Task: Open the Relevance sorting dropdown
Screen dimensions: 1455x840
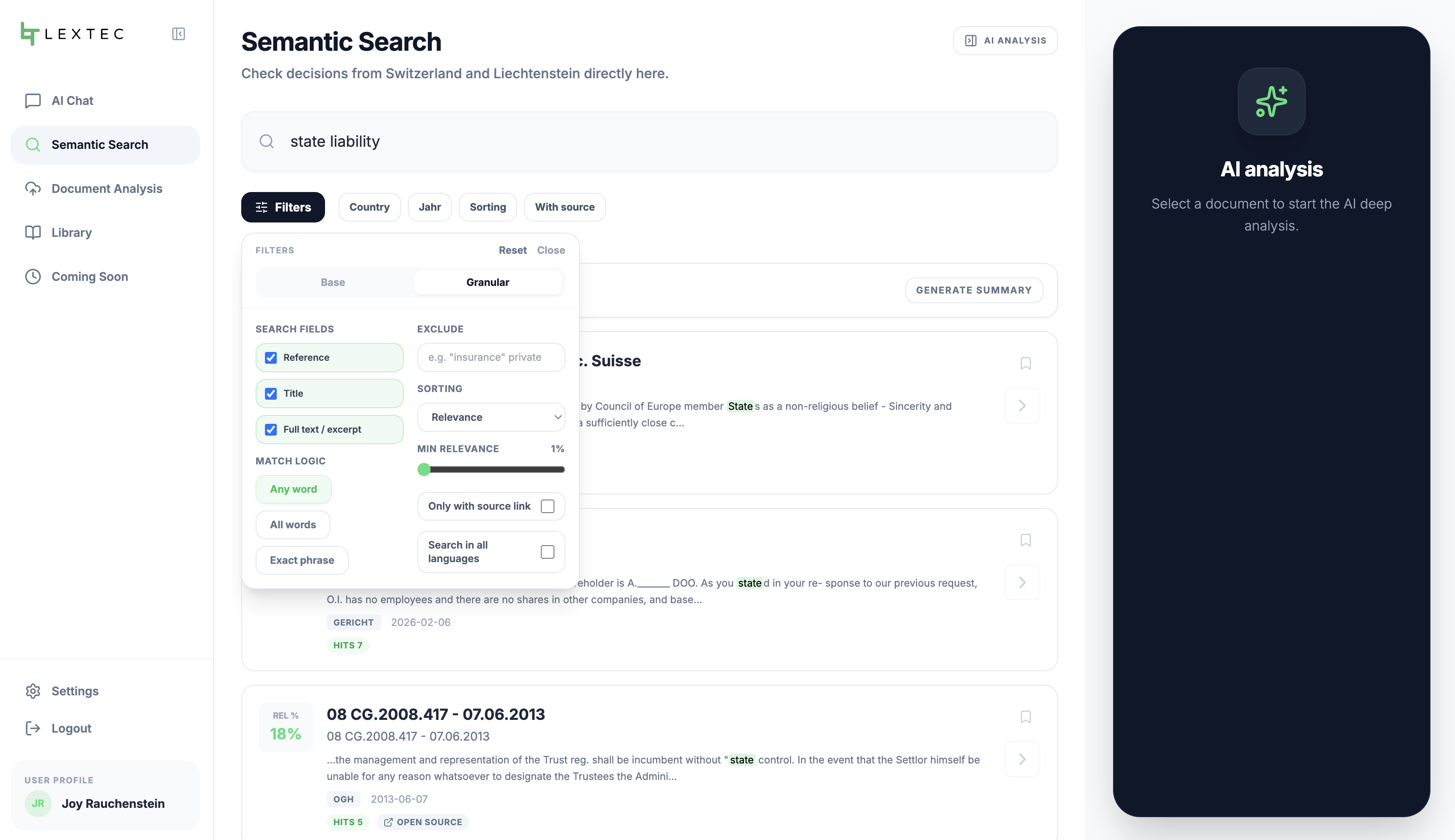Action: pyautogui.click(x=491, y=417)
